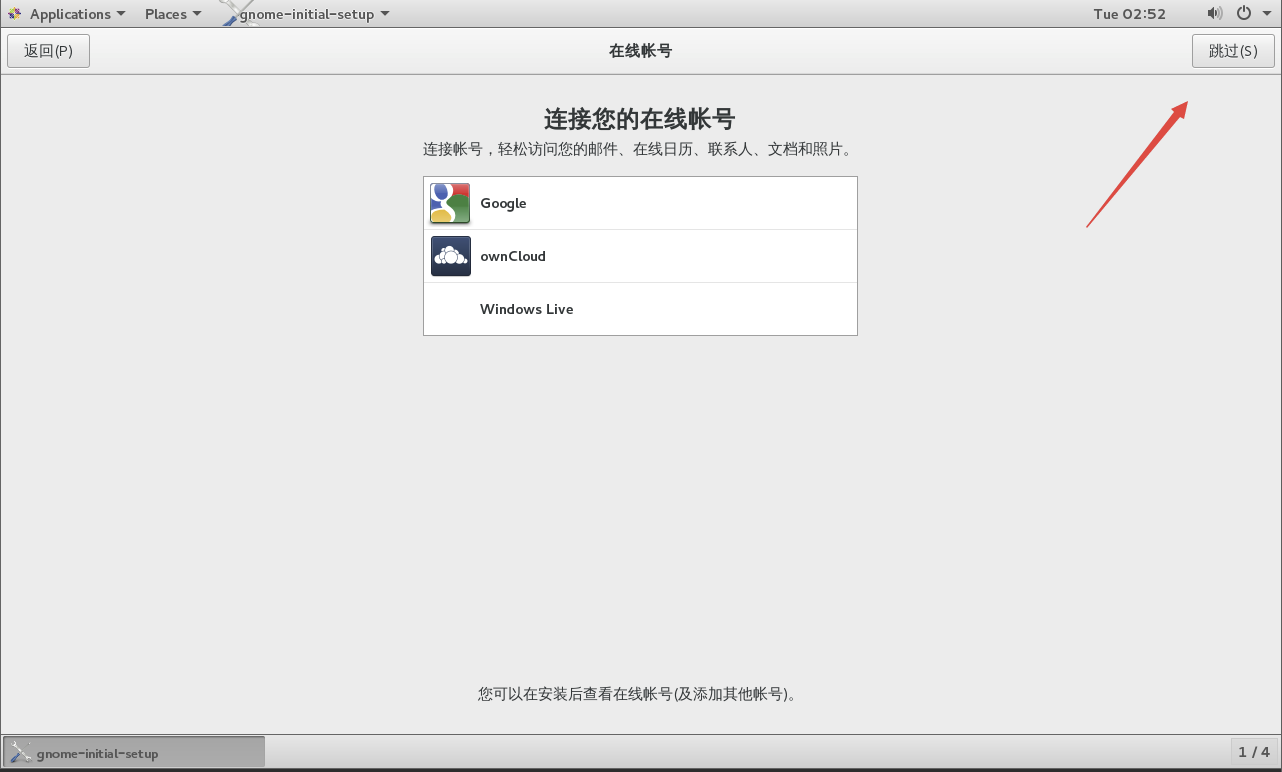This screenshot has height=772, width=1282.
Task: Open the Places menu
Action: [173, 14]
